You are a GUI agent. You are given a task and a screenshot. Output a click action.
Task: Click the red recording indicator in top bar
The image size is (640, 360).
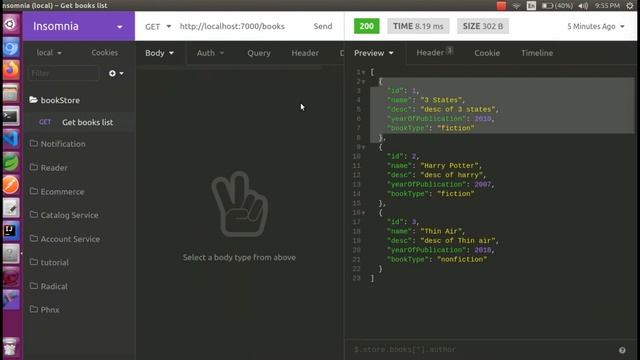[x=501, y=5]
